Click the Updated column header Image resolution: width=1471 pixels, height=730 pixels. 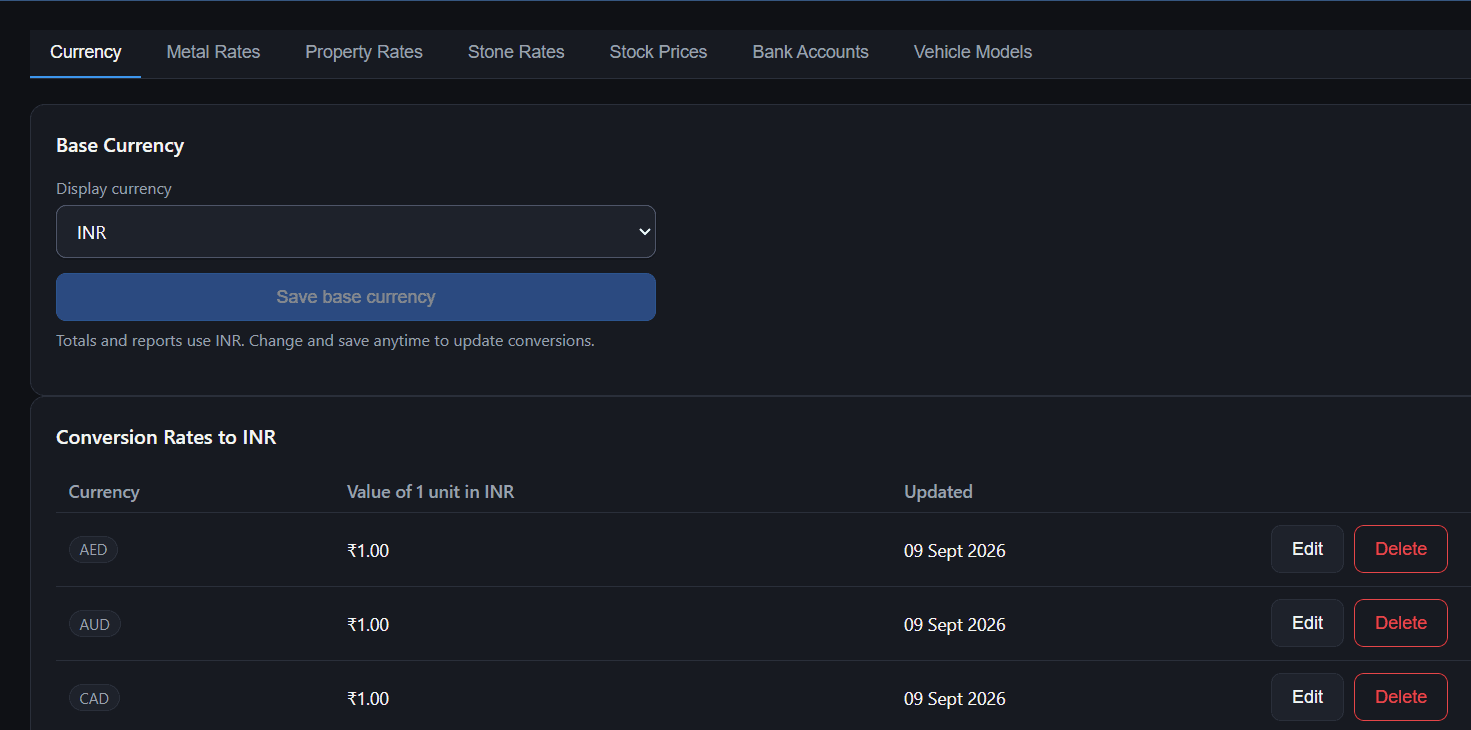(x=938, y=492)
